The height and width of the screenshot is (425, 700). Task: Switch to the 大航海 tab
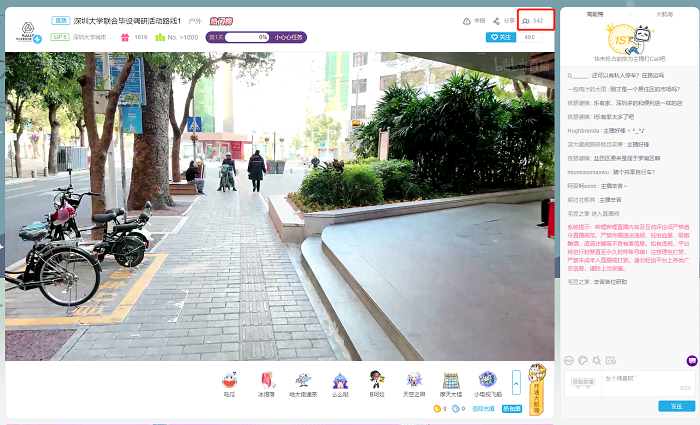tap(664, 14)
